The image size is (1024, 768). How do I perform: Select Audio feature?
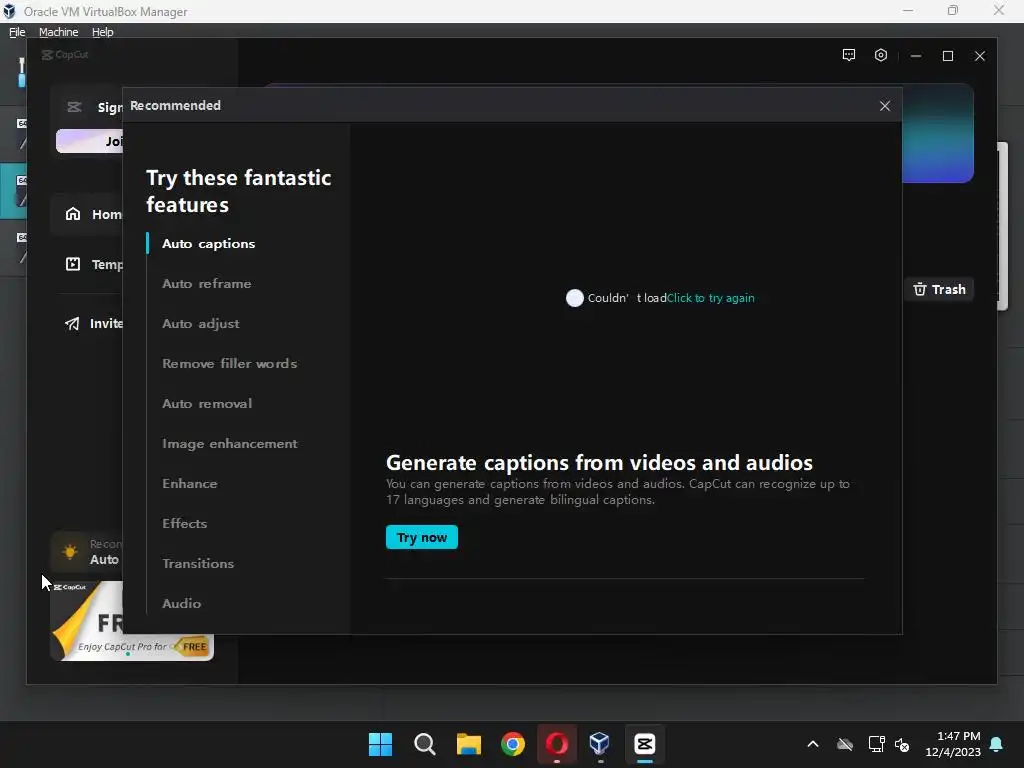click(x=181, y=603)
